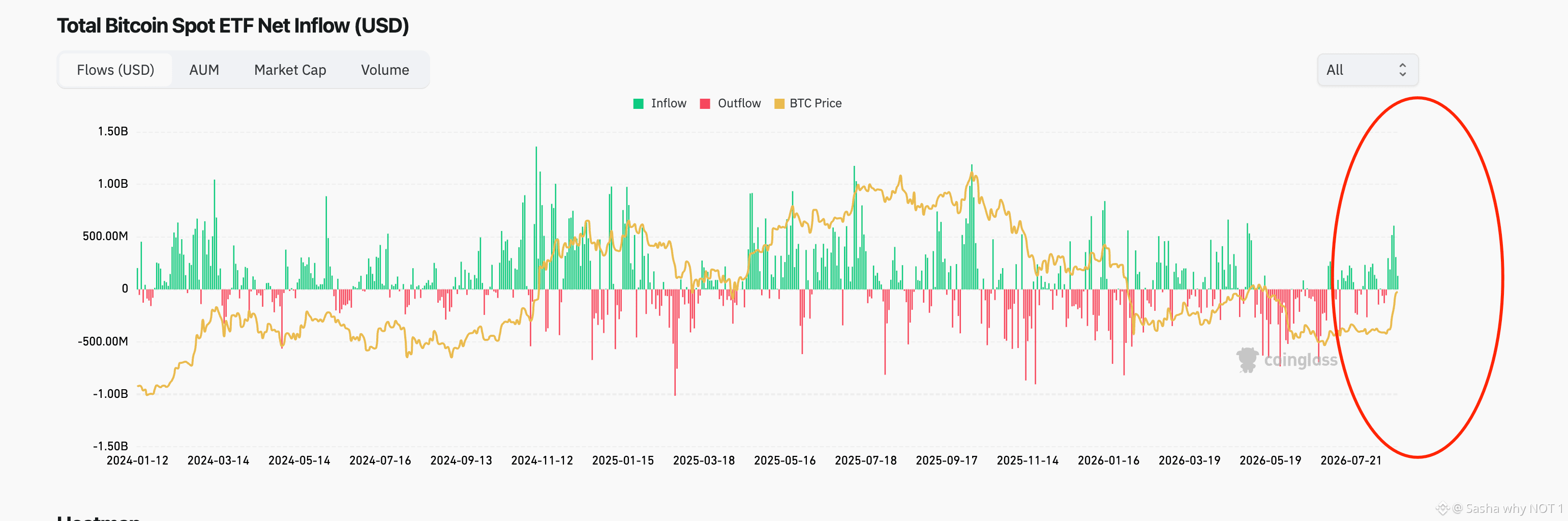Click the 2024-01-12 date label
This screenshot has height=521, width=1568.
point(138,460)
